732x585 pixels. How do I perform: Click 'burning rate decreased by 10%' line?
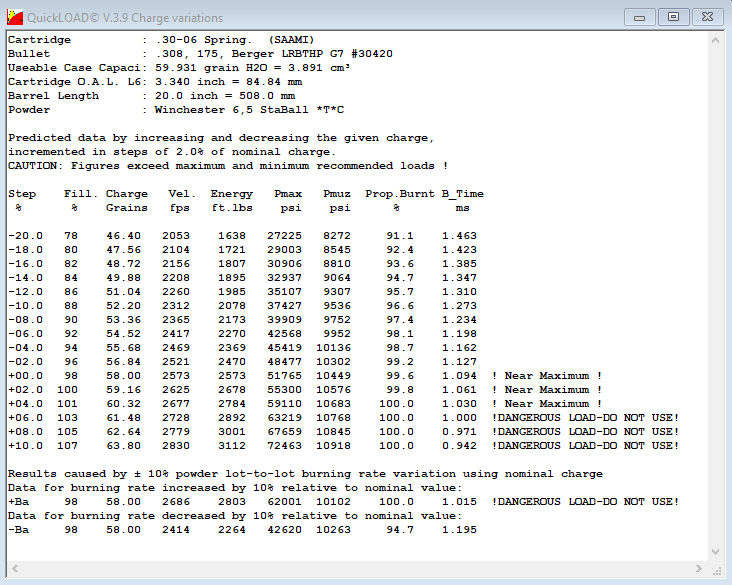235,516
